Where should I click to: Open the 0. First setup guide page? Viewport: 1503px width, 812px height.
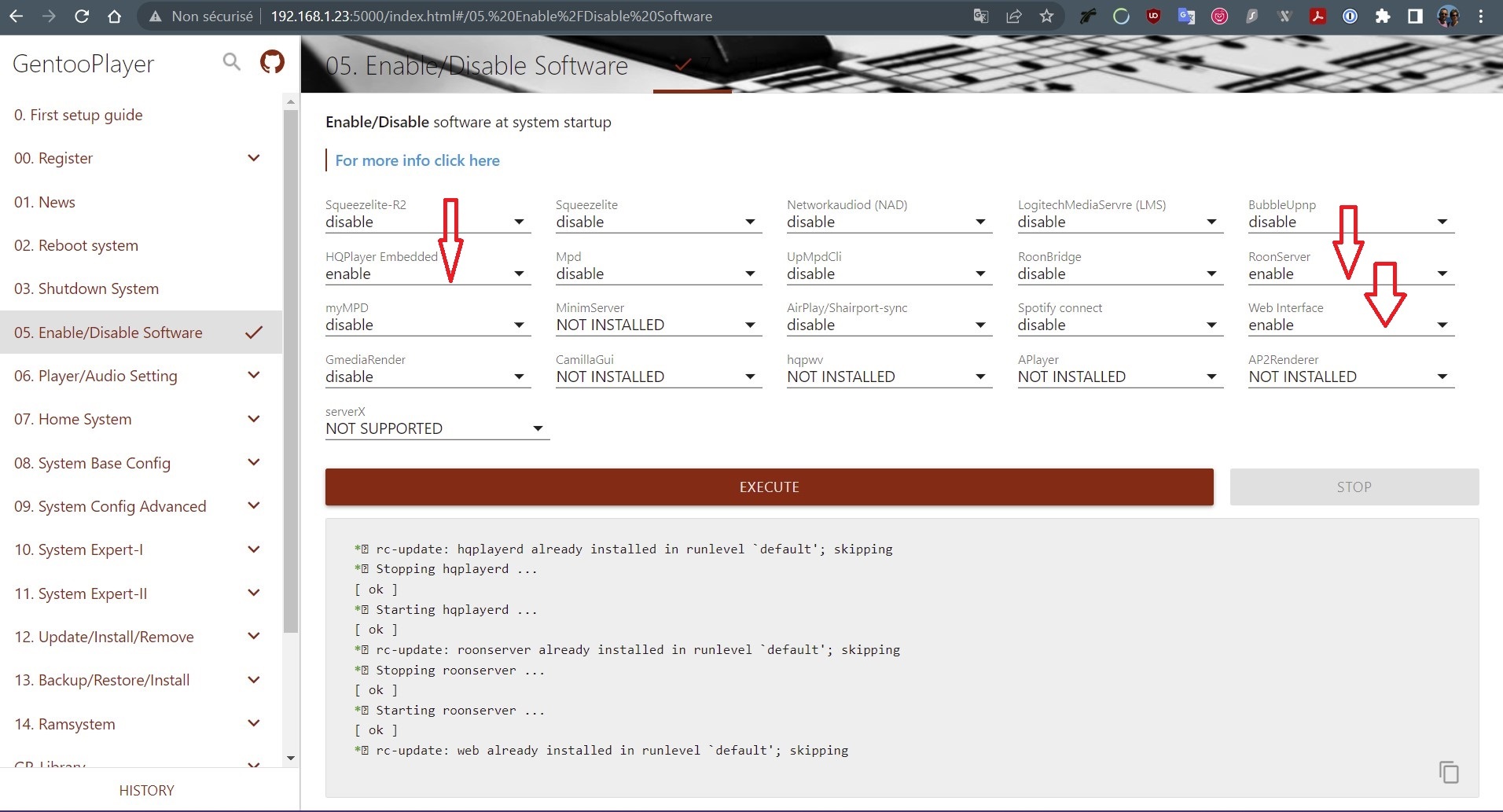point(141,115)
